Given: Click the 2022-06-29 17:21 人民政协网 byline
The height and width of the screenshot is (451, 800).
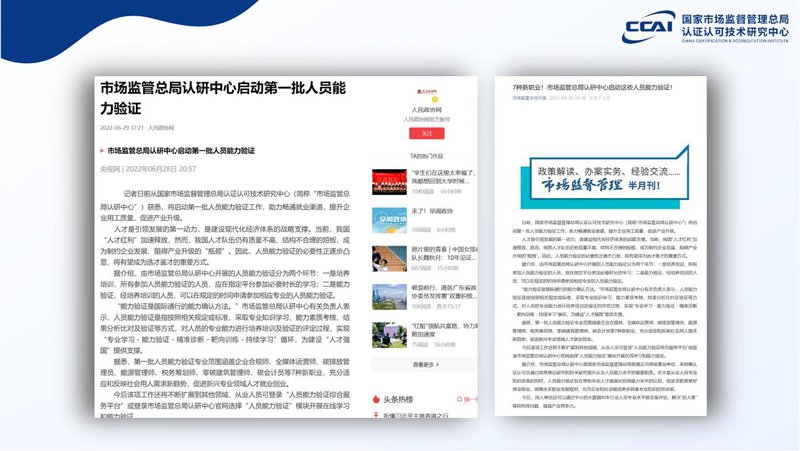Looking at the screenshot, I should pos(137,128).
